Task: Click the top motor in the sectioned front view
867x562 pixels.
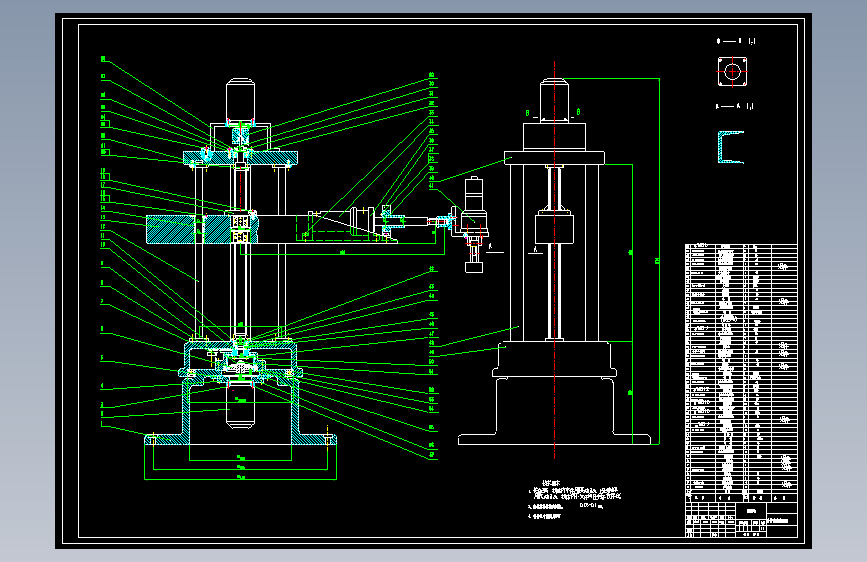Action: click(241, 101)
